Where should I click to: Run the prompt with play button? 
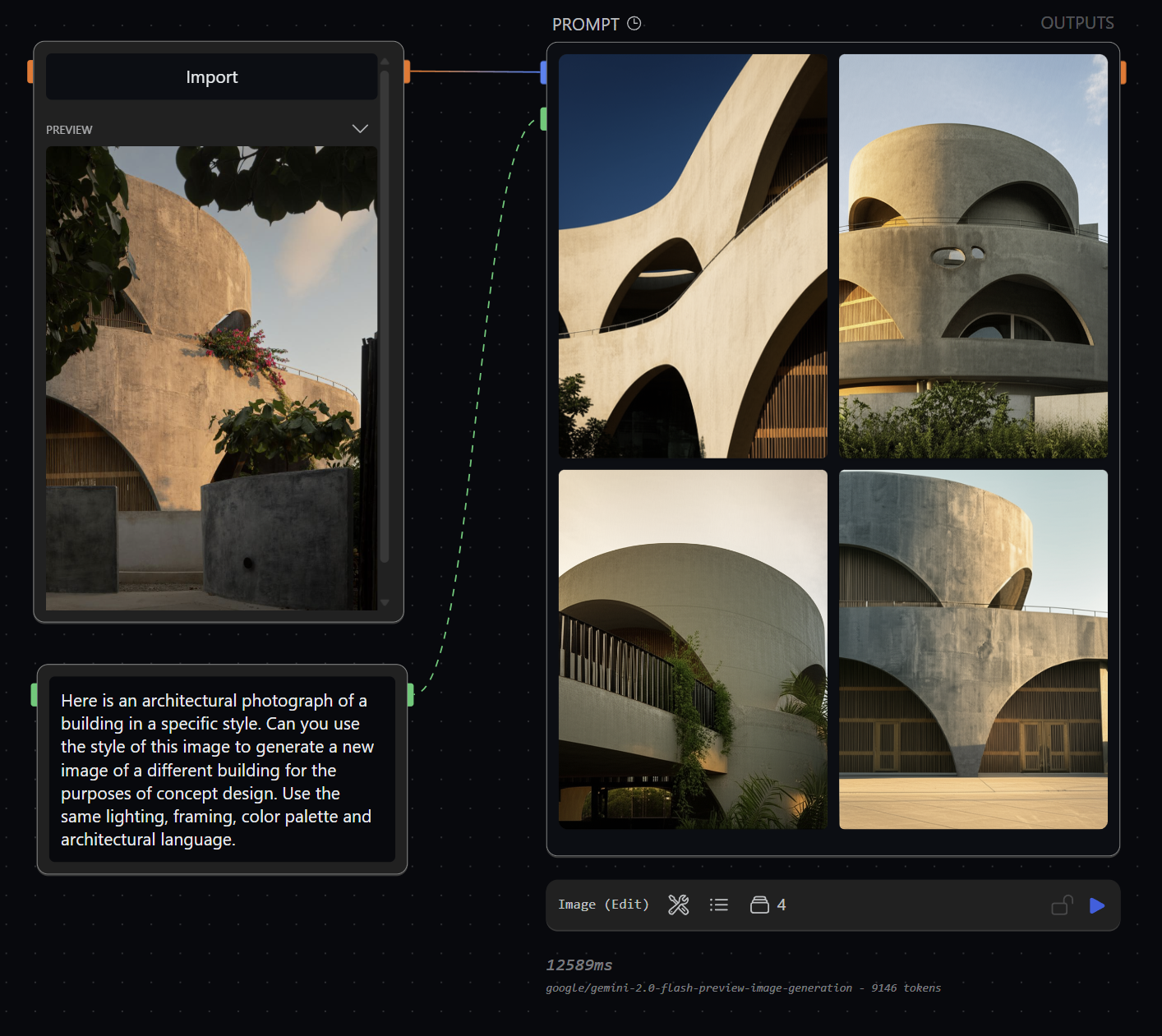[x=1097, y=905]
